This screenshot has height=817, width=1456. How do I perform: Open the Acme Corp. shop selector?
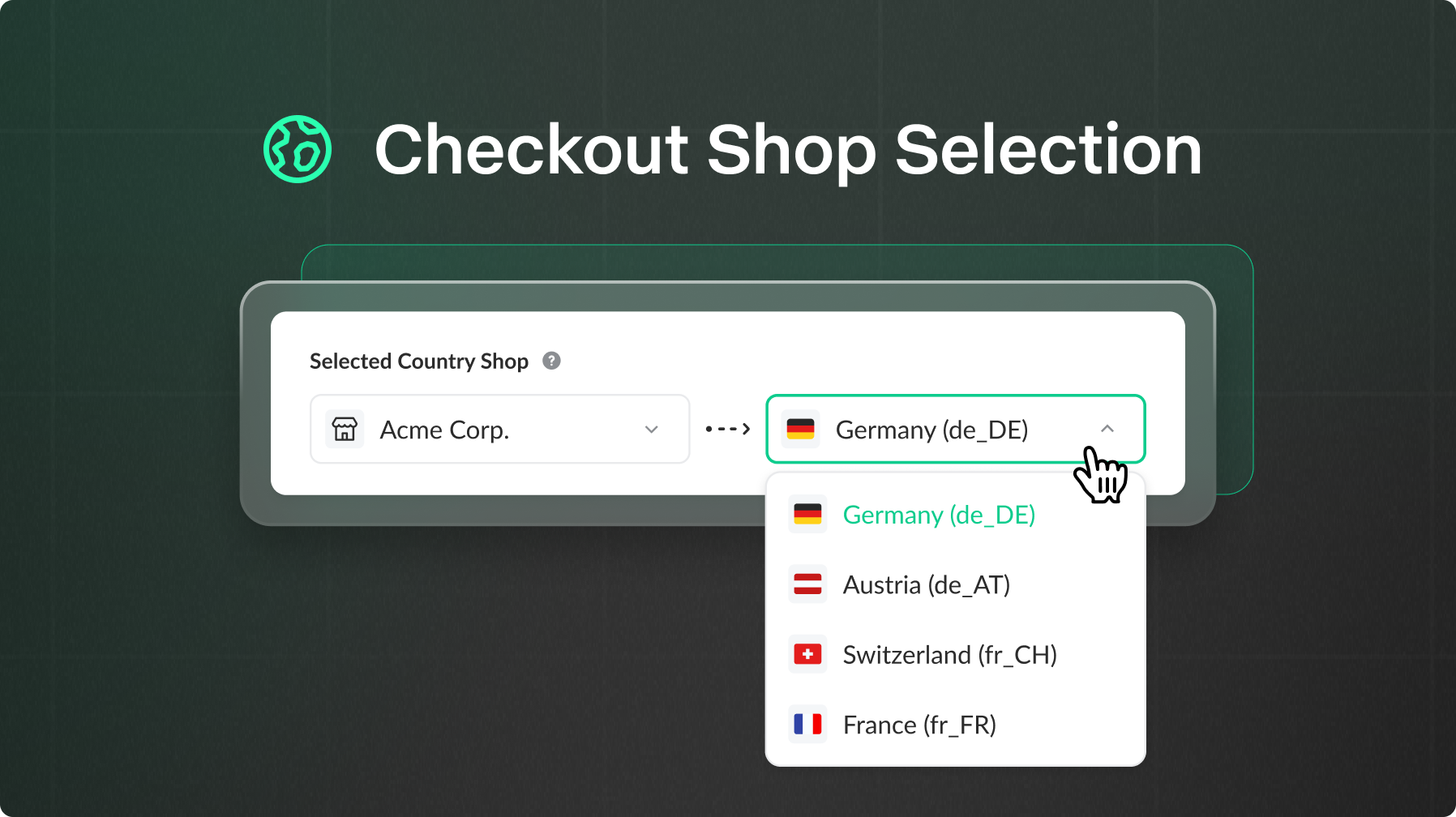499,429
